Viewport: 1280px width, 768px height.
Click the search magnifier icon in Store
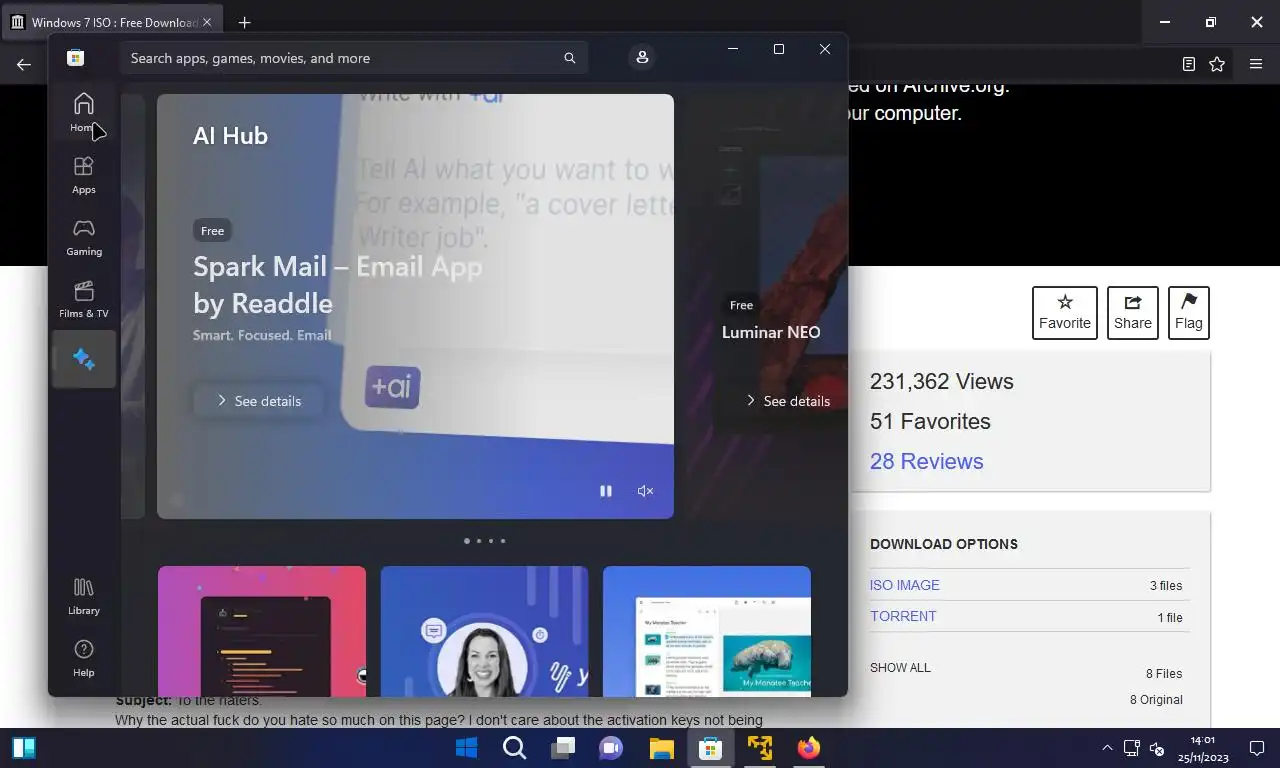569,58
